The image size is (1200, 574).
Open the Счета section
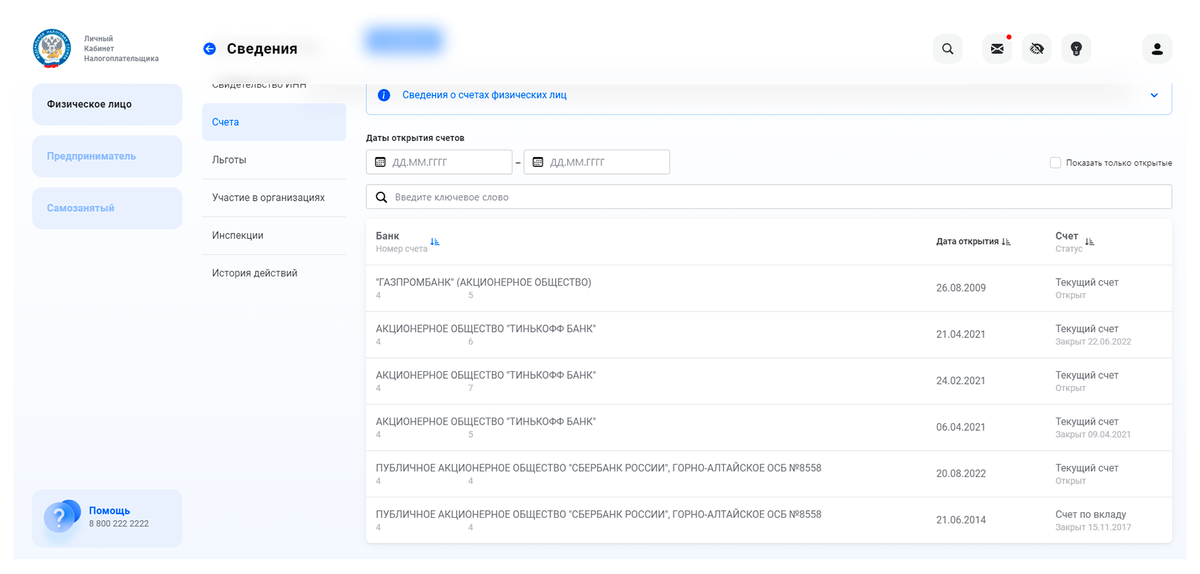(274, 122)
